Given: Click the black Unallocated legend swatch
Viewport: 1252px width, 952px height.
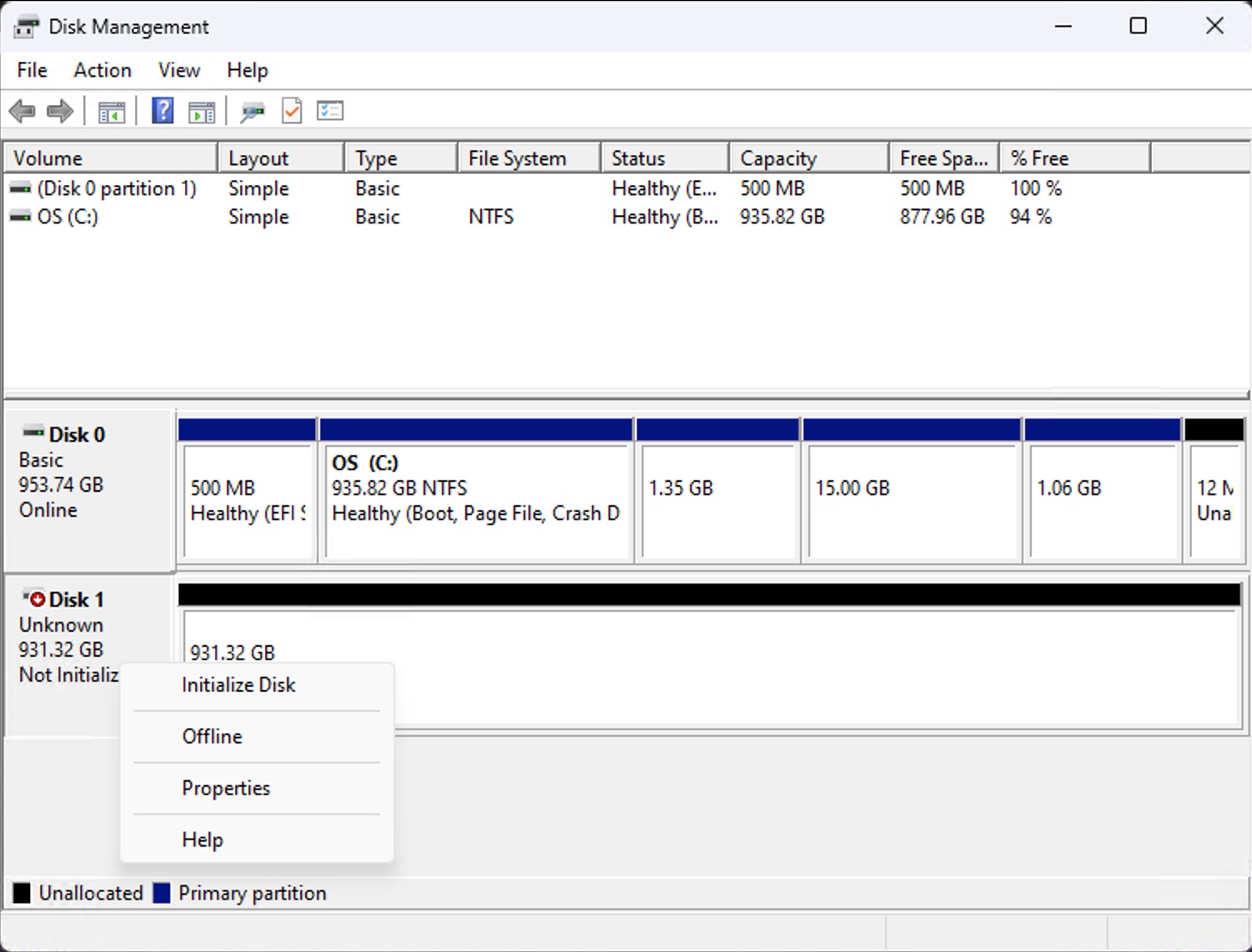Looking at the screenshot, I should pyautogui.click(x=22, y=894).
